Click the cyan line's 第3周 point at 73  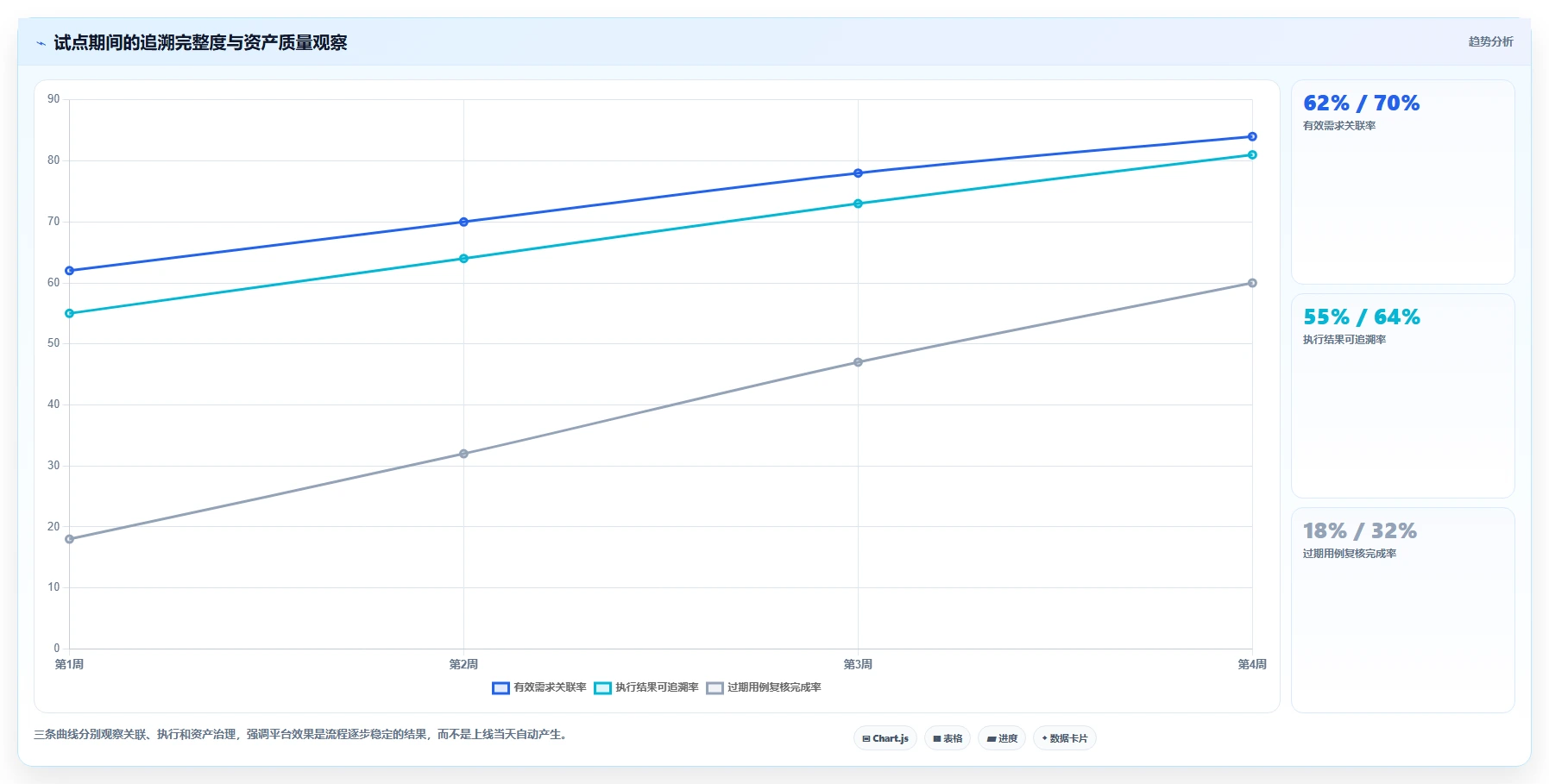[x=858, y=204]
